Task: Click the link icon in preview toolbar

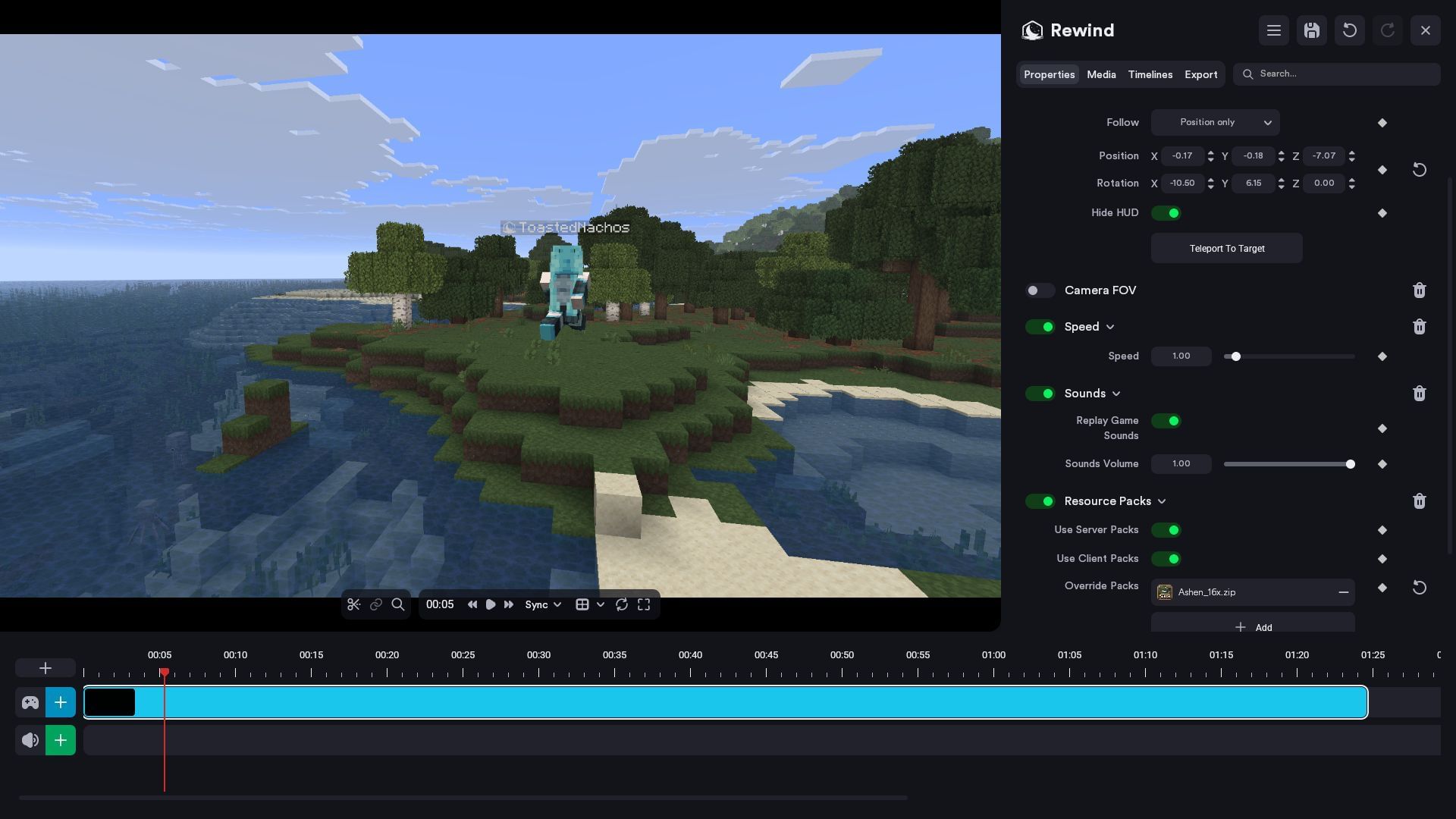Action: click(375, 604)
